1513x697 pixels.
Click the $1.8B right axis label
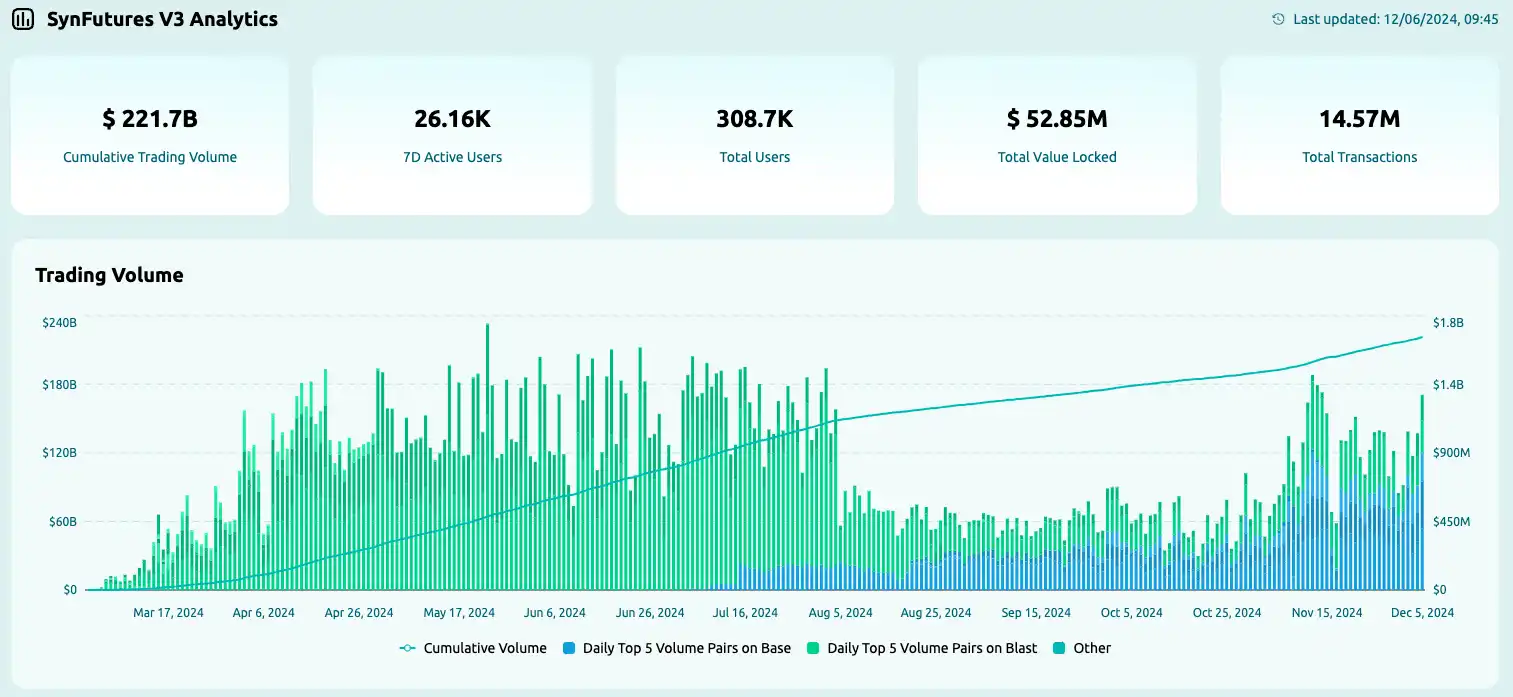1447,323
